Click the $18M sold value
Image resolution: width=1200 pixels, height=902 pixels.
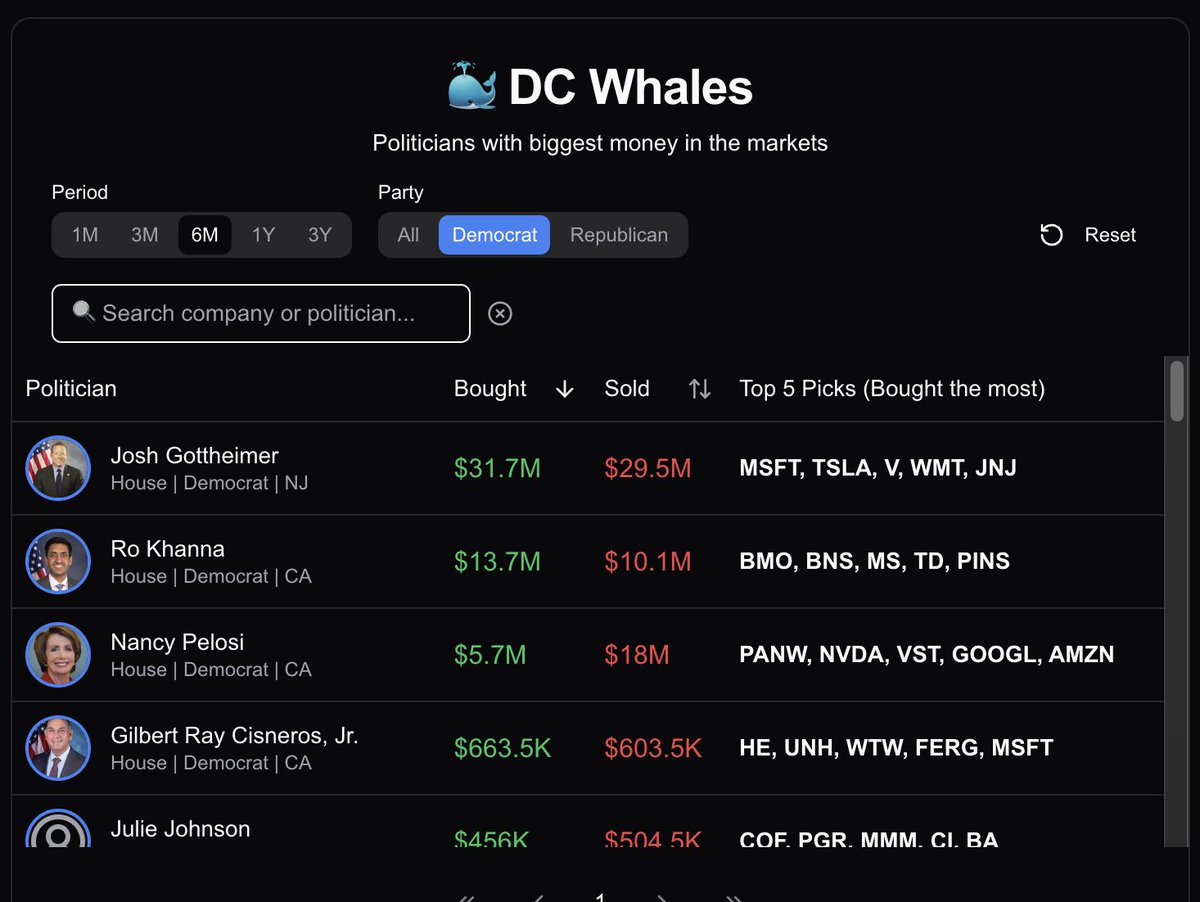pyautogui.click(x=637, y=655)
